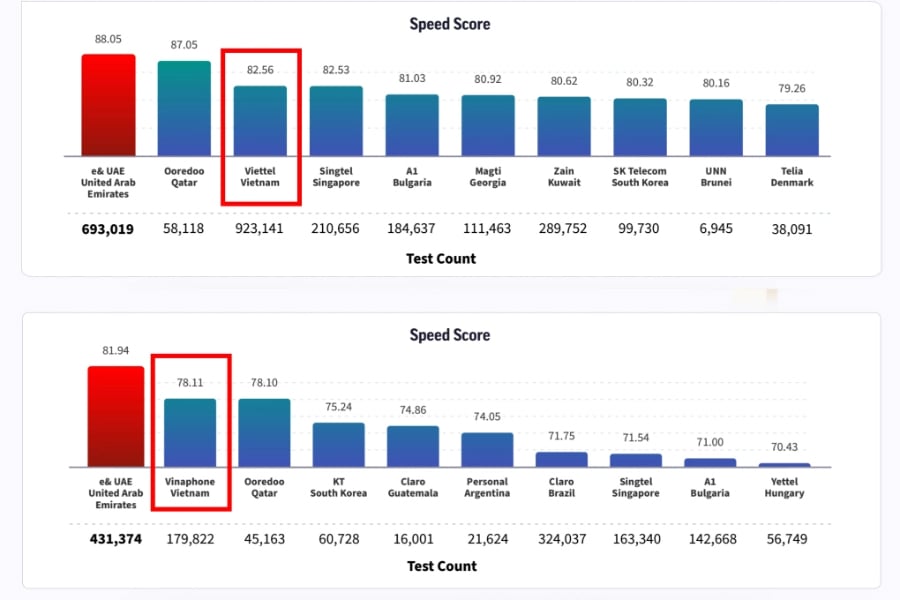Select the Test Count label under top chart
Image resolution: width=900 pixels, height=600 pixels.
[440, 258]
